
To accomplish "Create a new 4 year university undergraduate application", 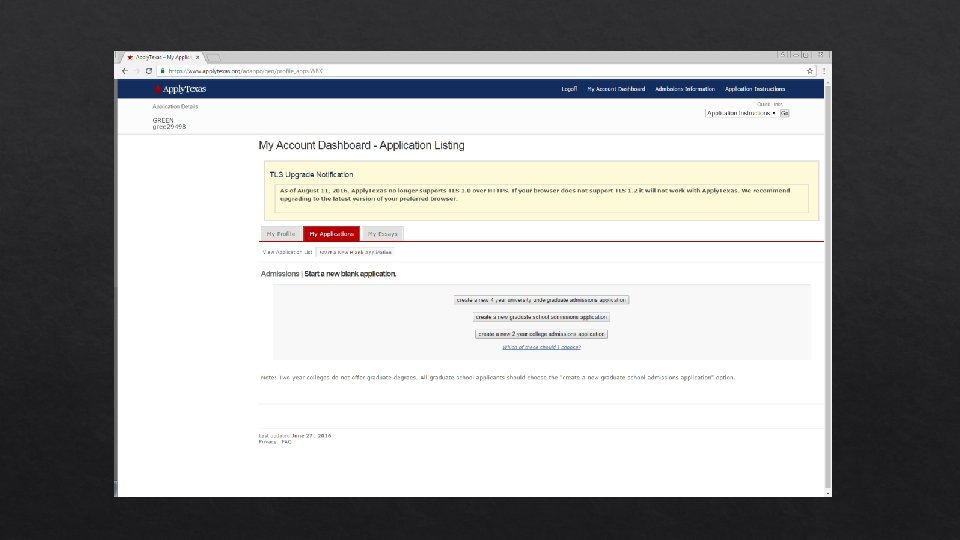I will [x=541, y=300].
